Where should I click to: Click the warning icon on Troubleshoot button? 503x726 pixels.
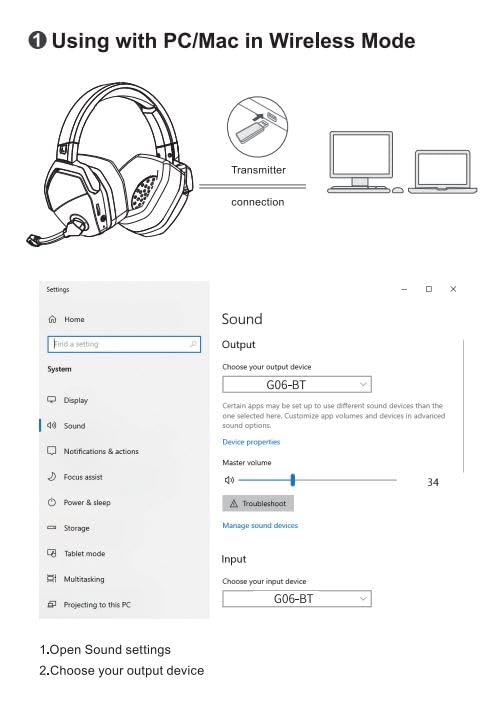[x=234, y=503]
